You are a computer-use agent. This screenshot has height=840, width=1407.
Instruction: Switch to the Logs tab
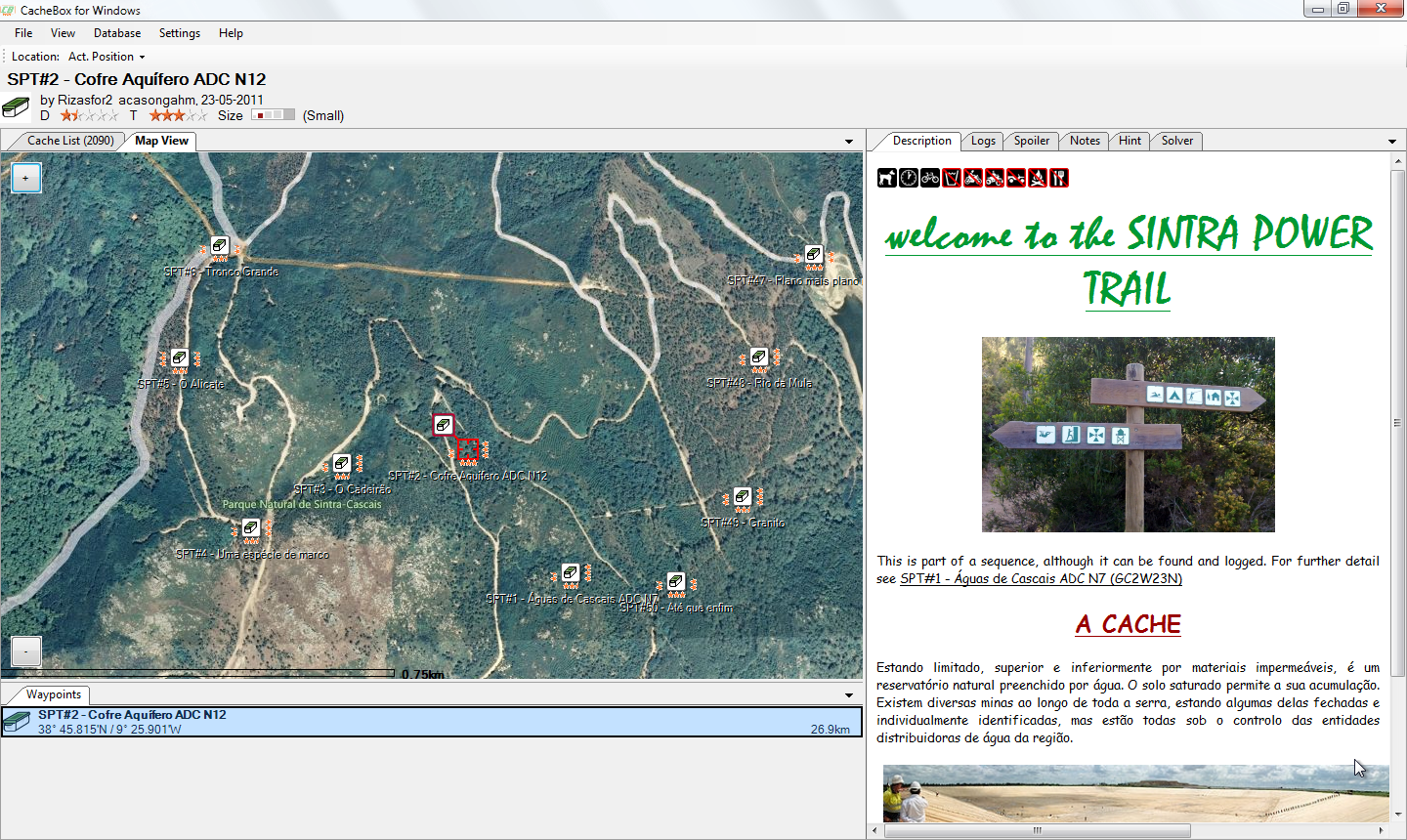983,141
